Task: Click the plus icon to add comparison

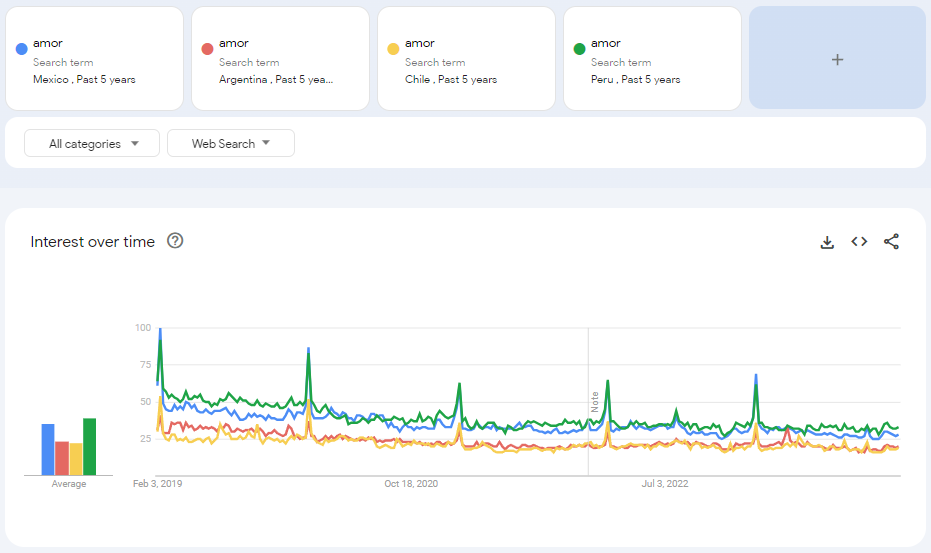Action: (x=837, y=59)
